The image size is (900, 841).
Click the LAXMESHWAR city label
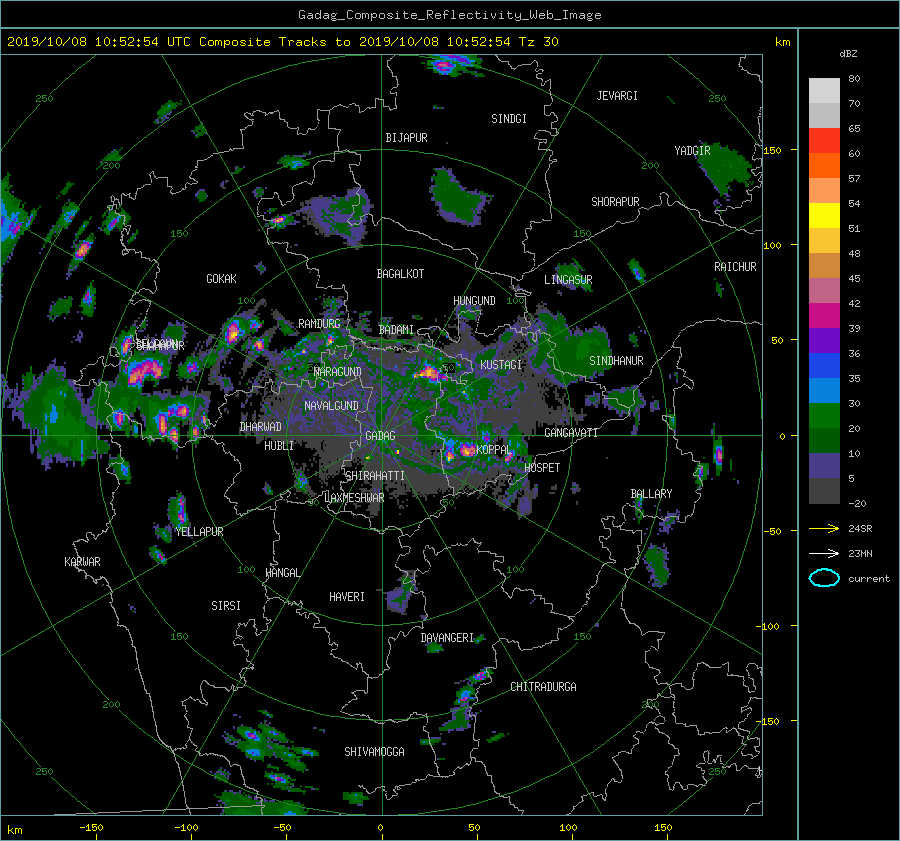[x=354, y=498]
